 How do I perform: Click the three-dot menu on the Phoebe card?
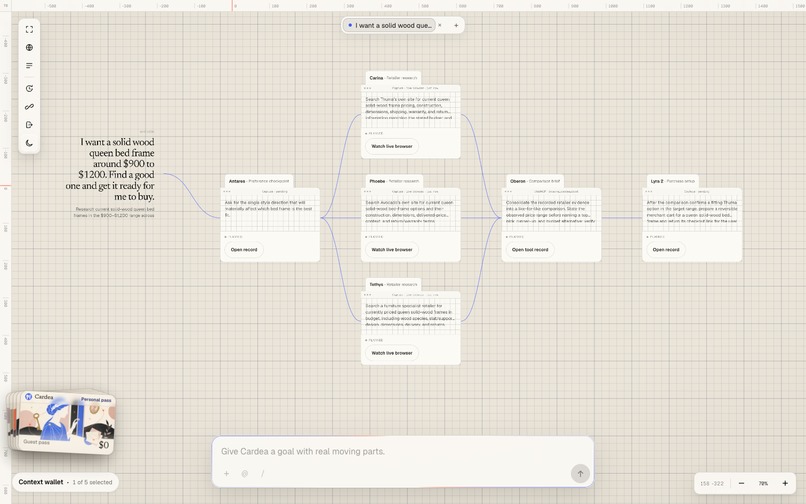point(367,191)
